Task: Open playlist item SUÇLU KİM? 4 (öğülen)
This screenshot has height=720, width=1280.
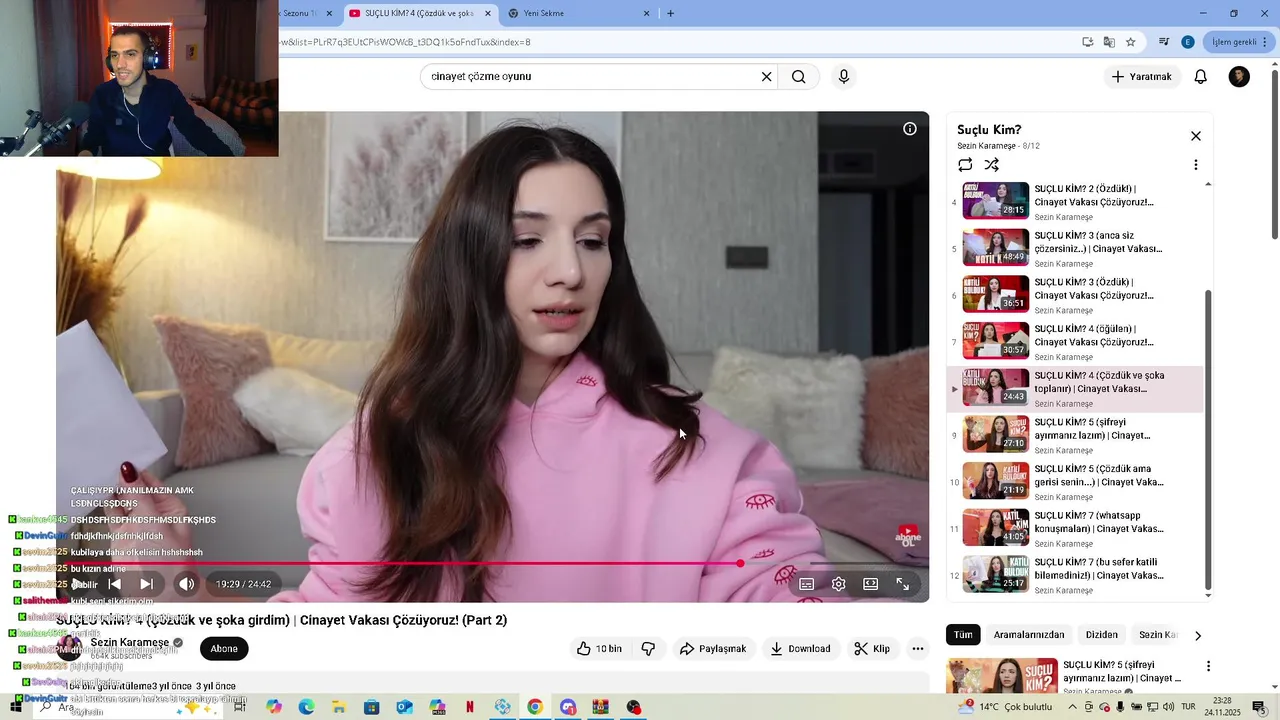Action: click(x=1075, y=342)
